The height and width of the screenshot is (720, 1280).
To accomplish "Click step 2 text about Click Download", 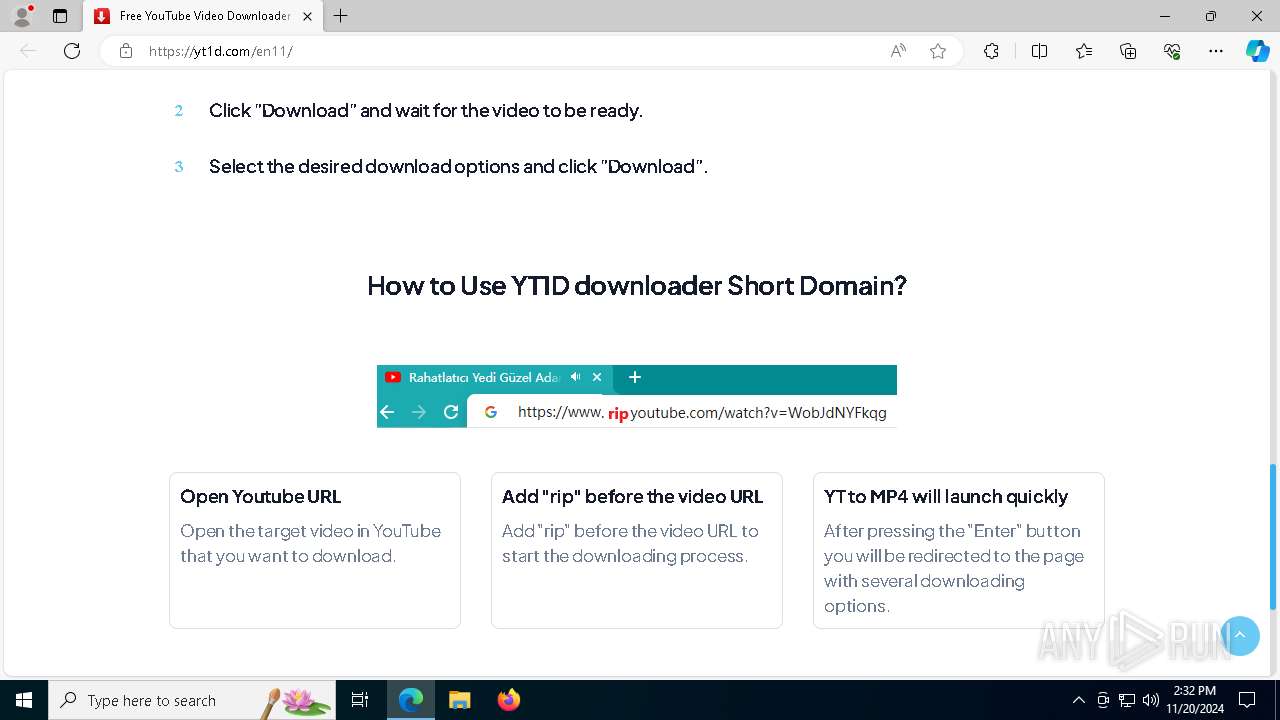I will [x=426, y=111].
